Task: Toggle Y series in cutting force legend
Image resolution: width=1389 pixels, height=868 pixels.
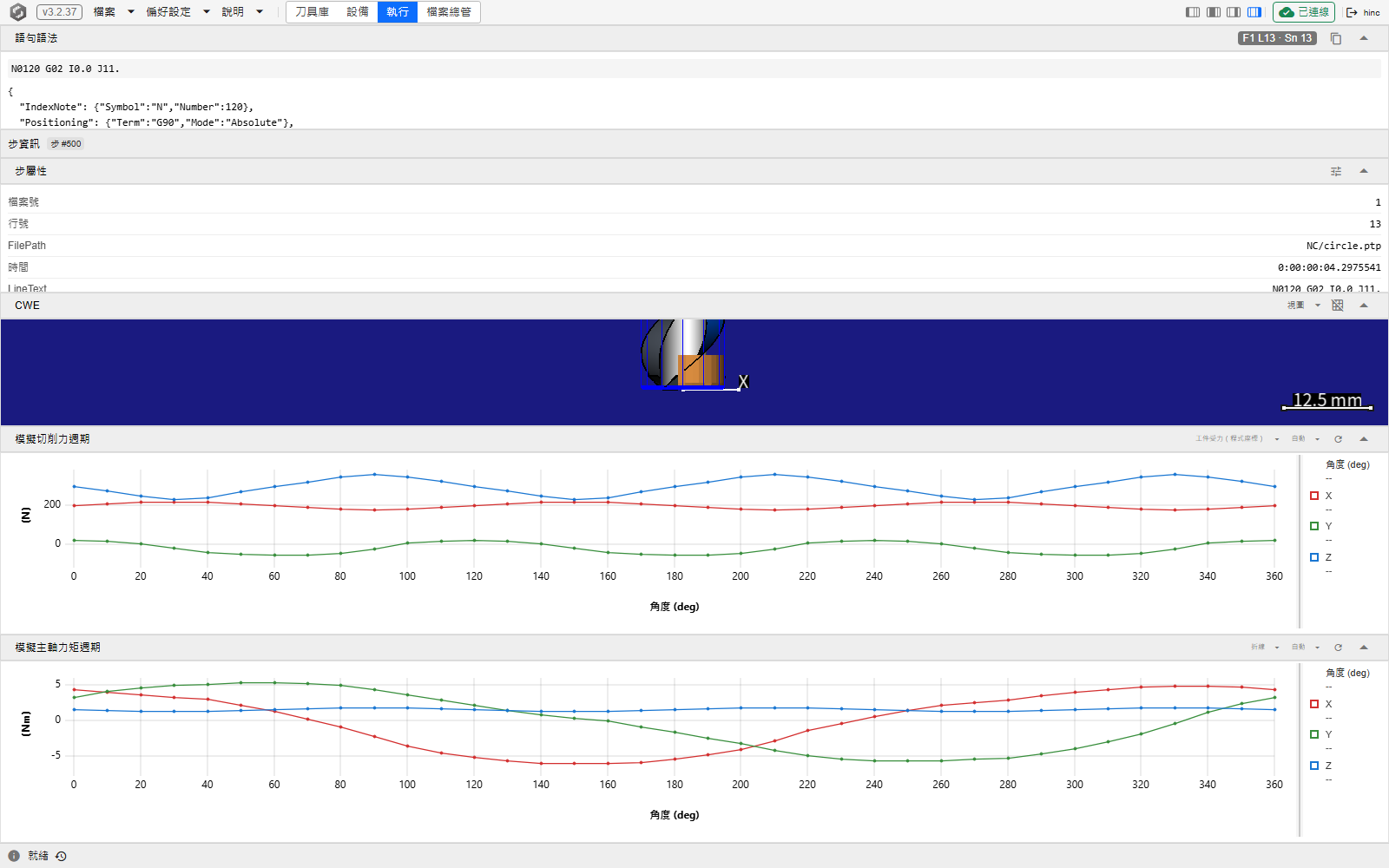Action: 1321,526
